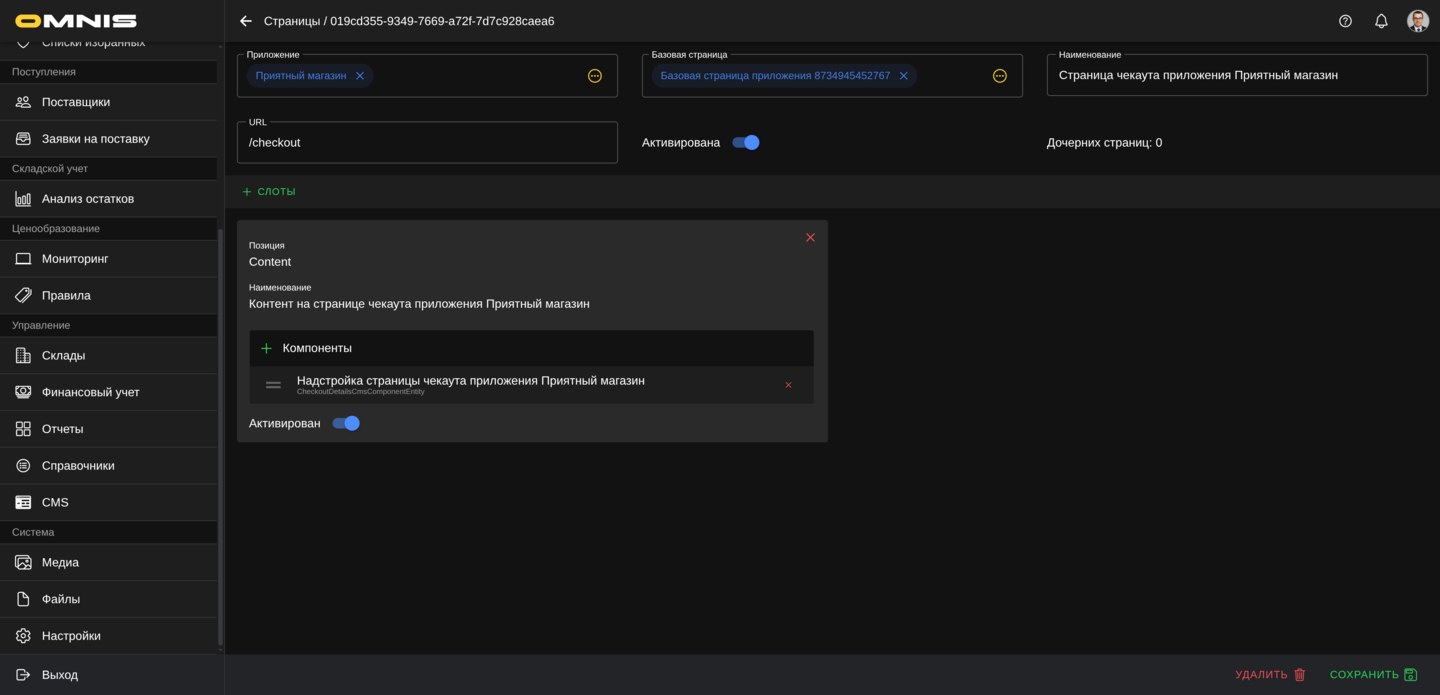This screenshot has height=695, width=1440.
Task: Clear the Базовая страница приложения chip
Action: tap(903, 76)
